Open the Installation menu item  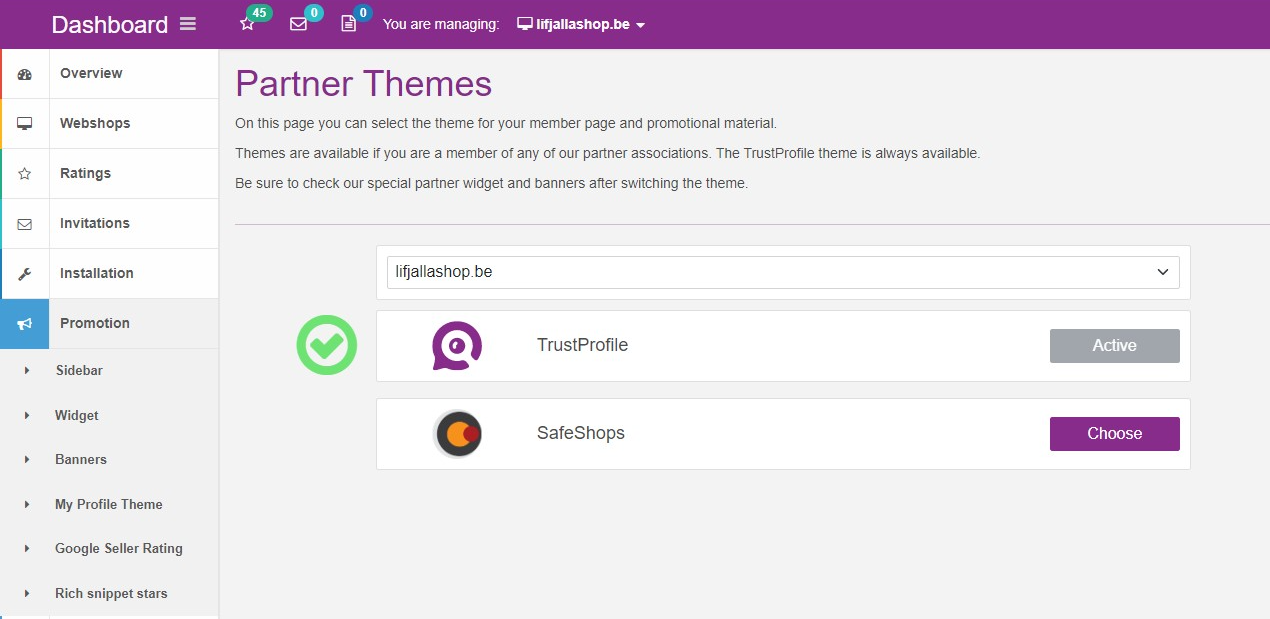pos(110,274)
